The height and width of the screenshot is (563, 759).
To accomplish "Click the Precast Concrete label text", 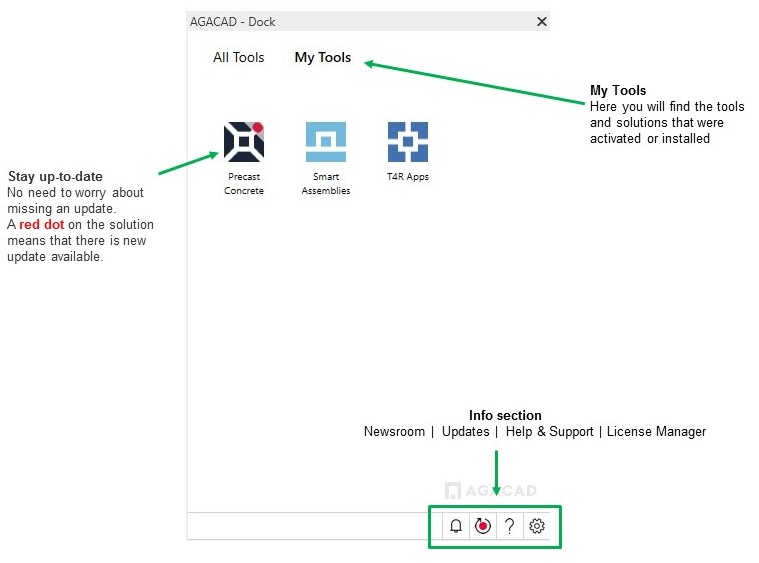I will 244,183.
